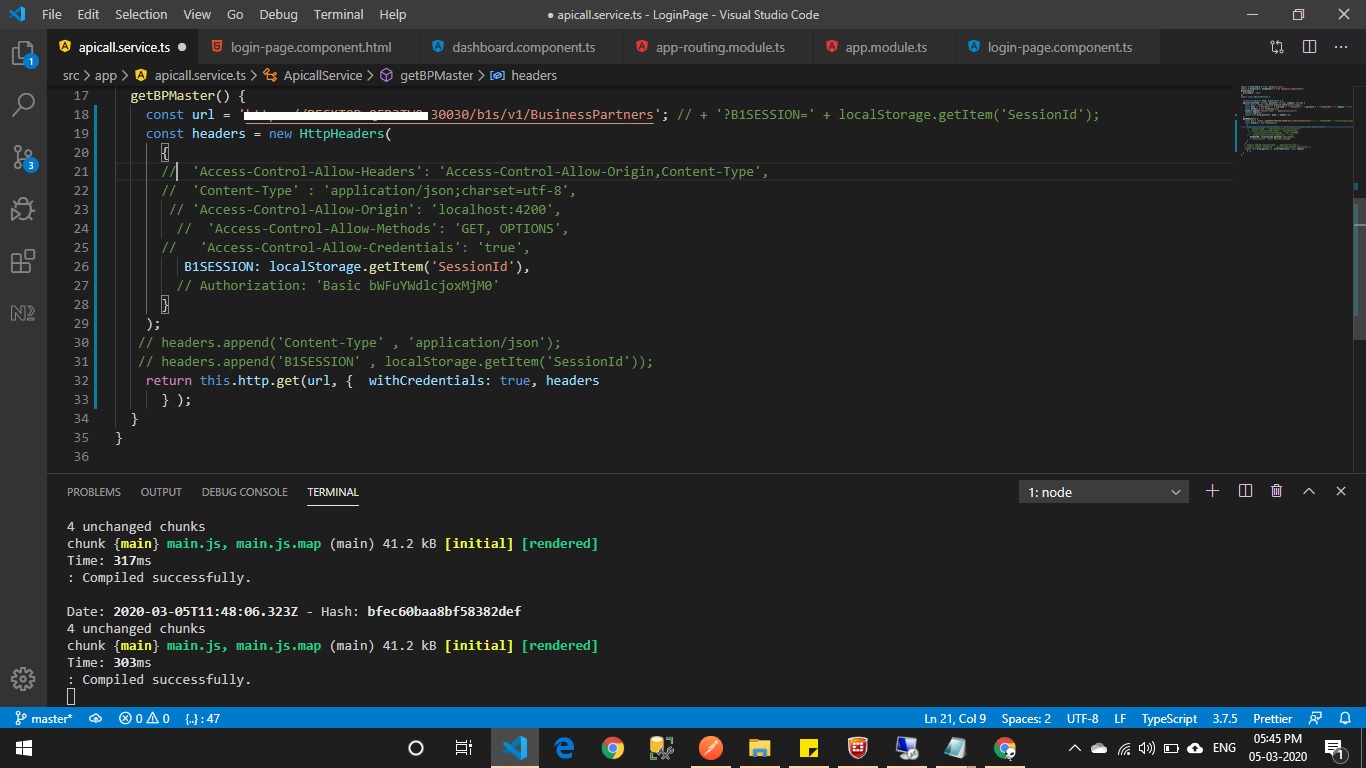1366x768 pixels.
Task: Open the '1: node' terminal selector dropdown
Action: pos(1104,492)
